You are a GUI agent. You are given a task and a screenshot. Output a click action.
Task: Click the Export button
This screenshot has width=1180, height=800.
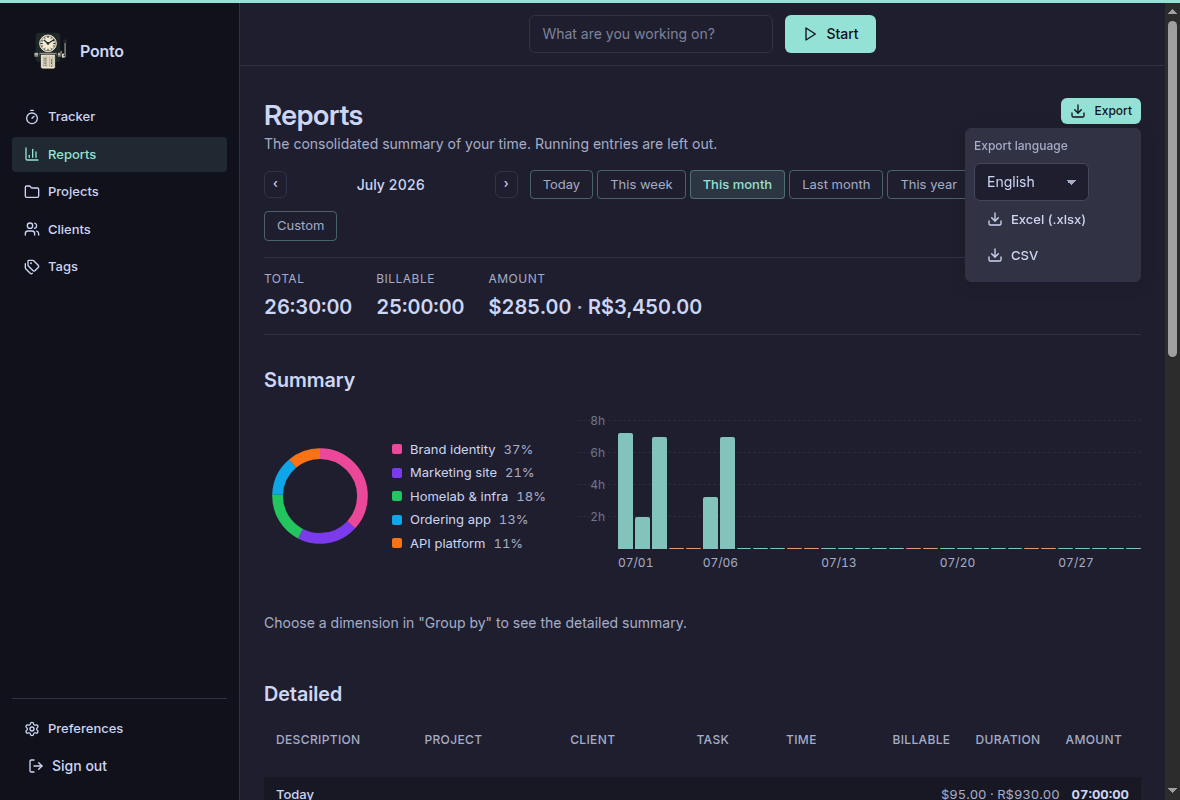1100,111
